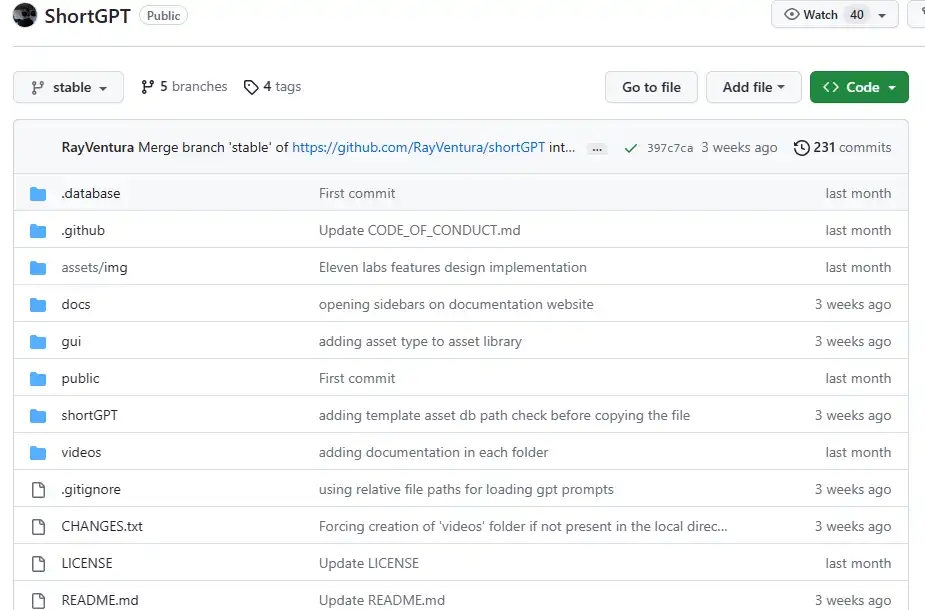This screenshot has height=610, width=925.
Task: Open the 231 commits history
Action: click(842, 147)
